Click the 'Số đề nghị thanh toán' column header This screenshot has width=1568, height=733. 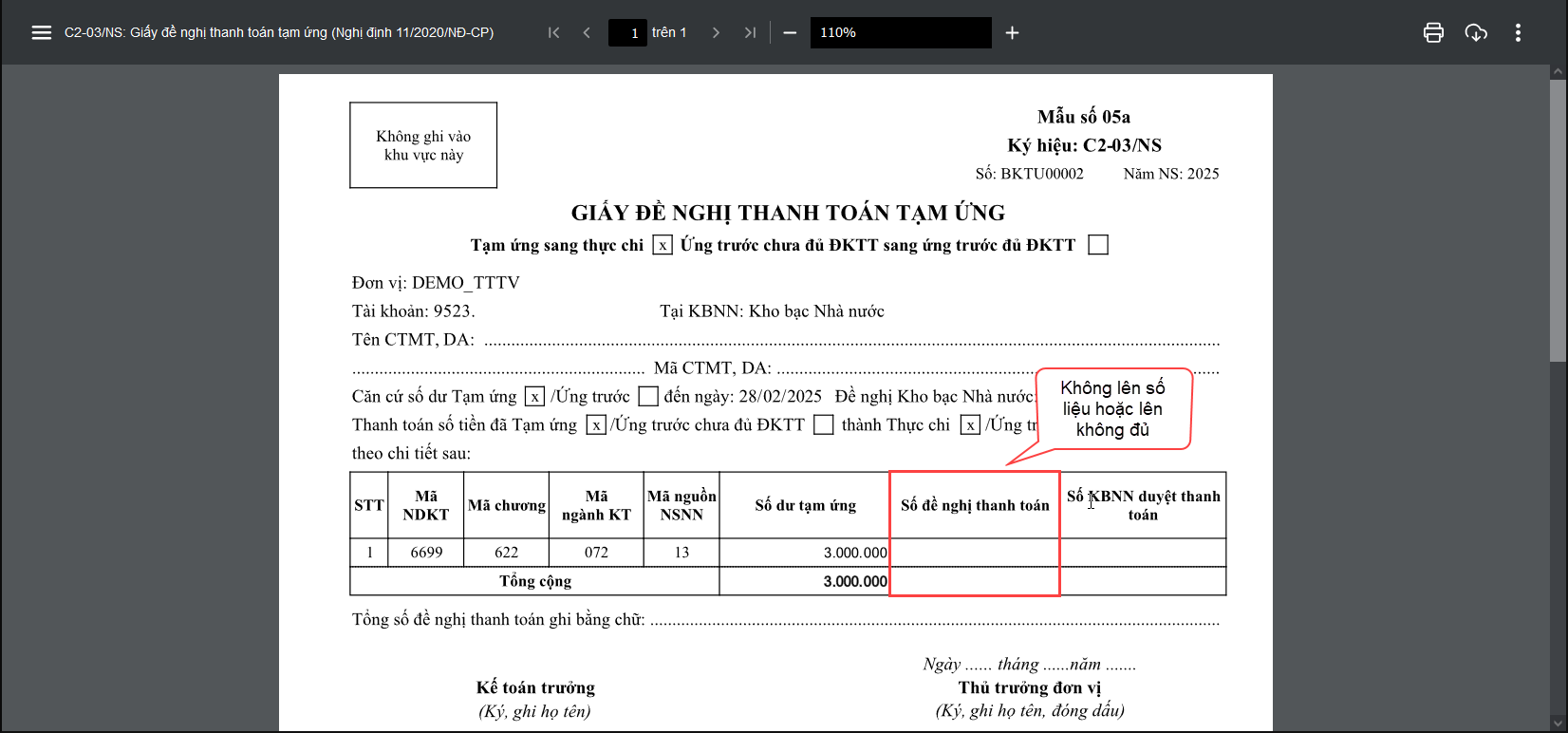tap(975, 505)
